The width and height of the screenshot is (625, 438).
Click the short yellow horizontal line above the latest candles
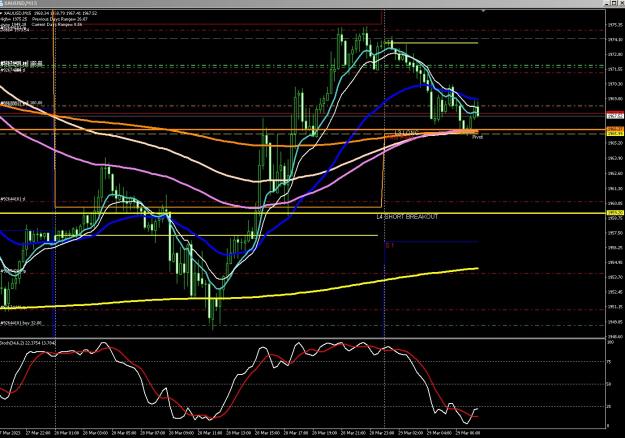431,43
